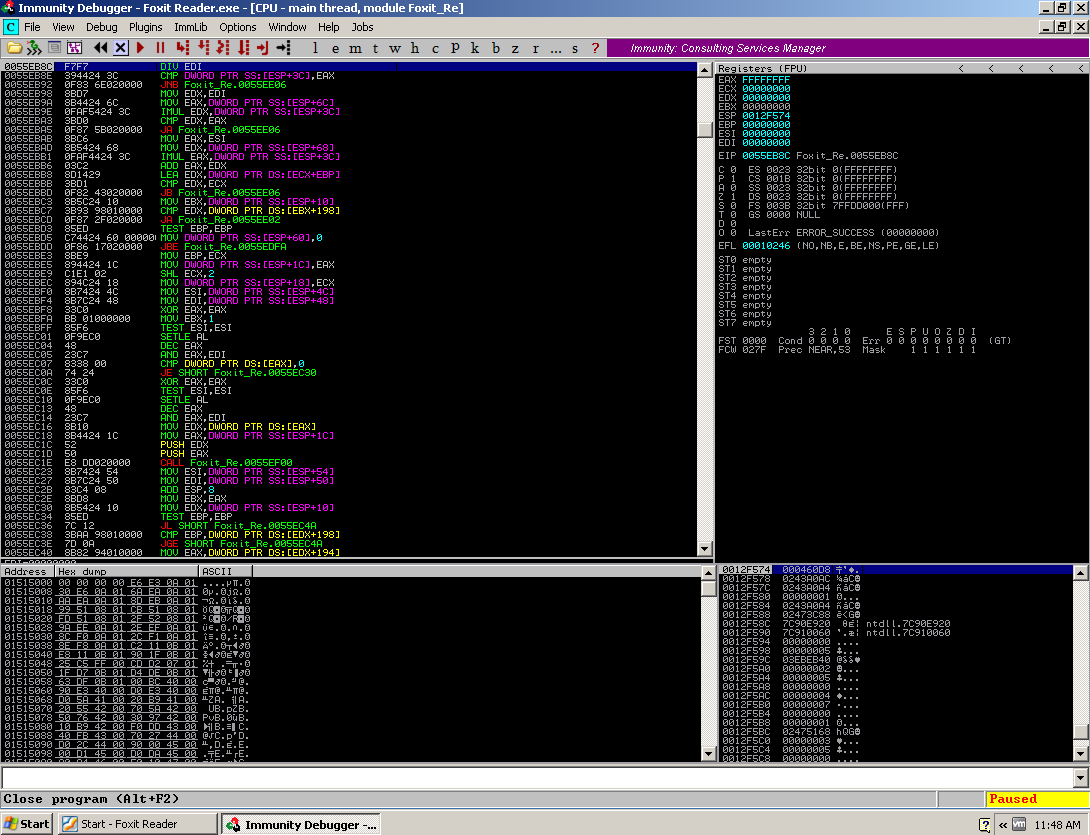Click the Hex dump column header

tap(127, 571)
